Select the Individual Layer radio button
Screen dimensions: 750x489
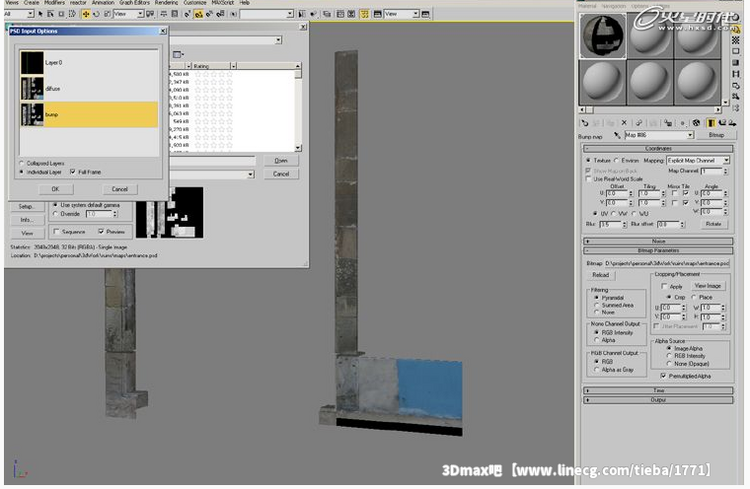(22, 172)
